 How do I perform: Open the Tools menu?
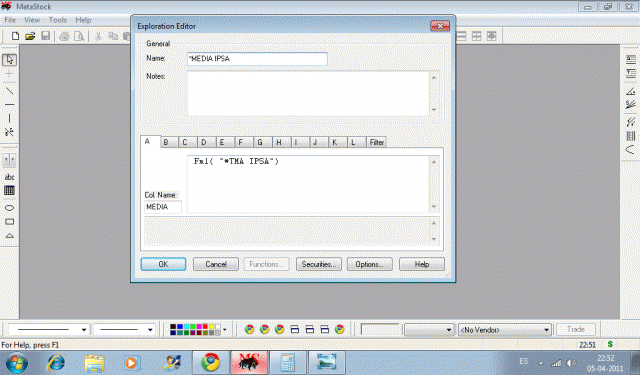tap(58, 20)
